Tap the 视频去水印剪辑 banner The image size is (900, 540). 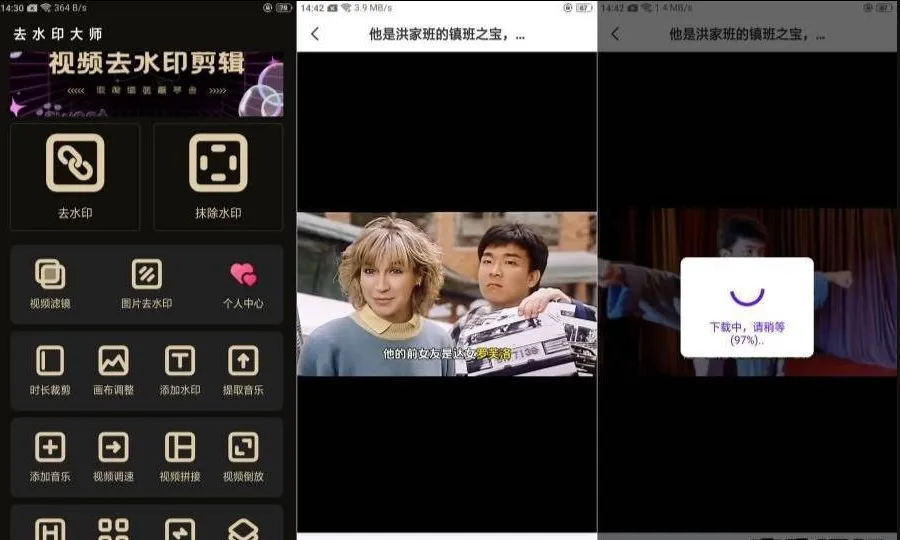click(146, 84)
